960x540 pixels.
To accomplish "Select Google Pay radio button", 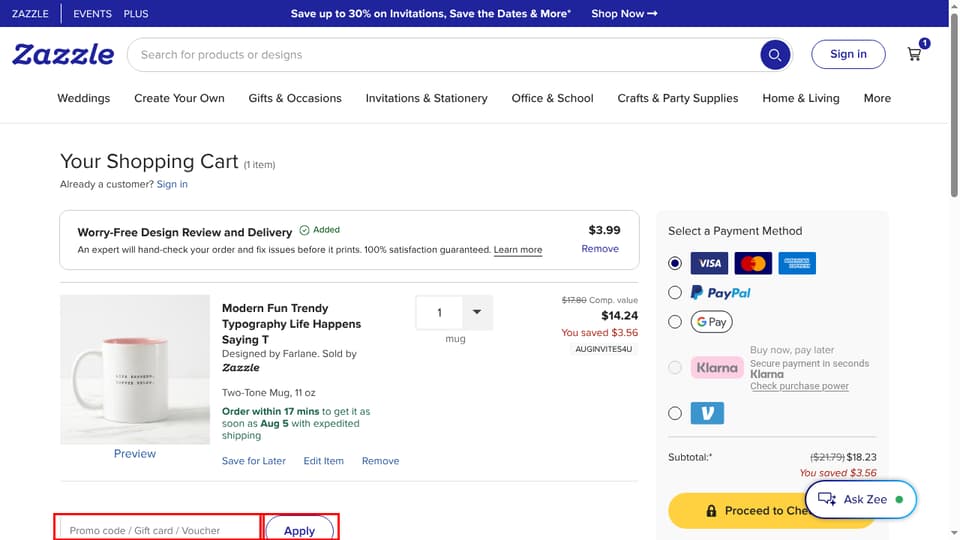I will pos(675,321).
